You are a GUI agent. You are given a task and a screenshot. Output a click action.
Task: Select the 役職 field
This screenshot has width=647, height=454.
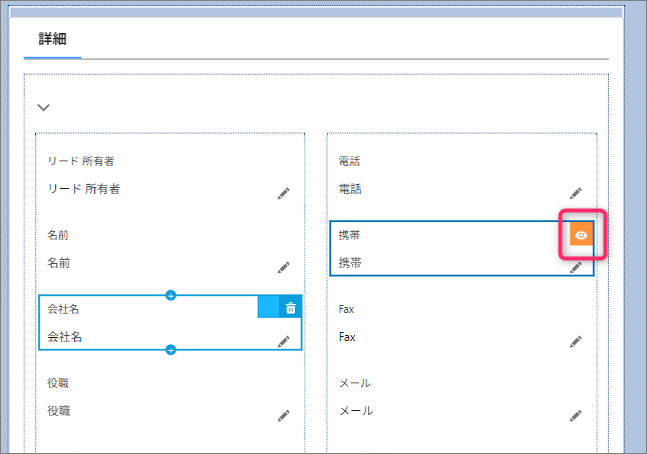tap(150, 398)
